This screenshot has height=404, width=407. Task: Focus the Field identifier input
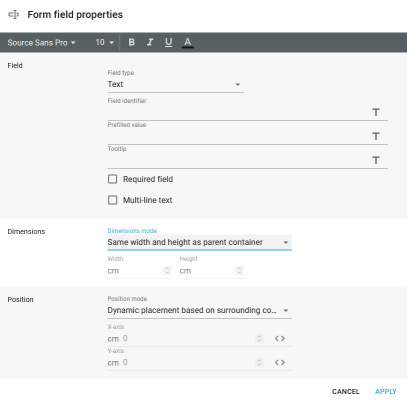[239, 113]
